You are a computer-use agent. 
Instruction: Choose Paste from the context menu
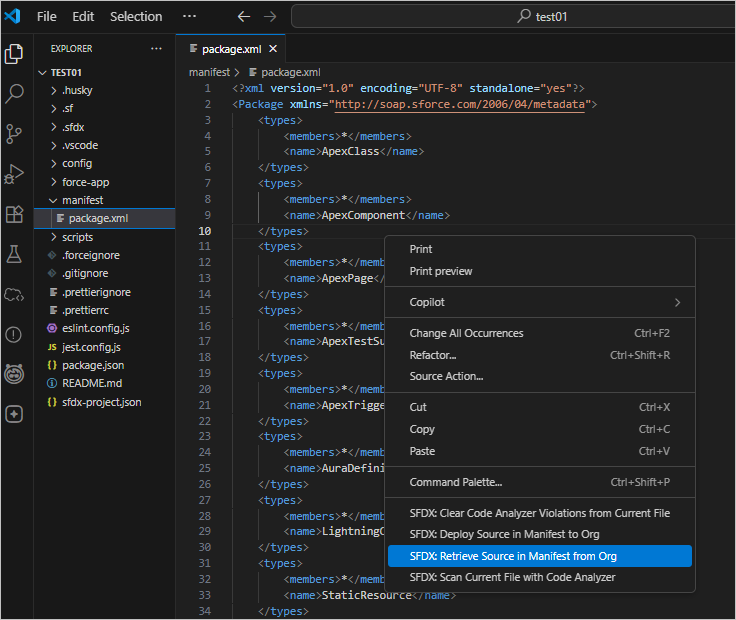point(540,452)
